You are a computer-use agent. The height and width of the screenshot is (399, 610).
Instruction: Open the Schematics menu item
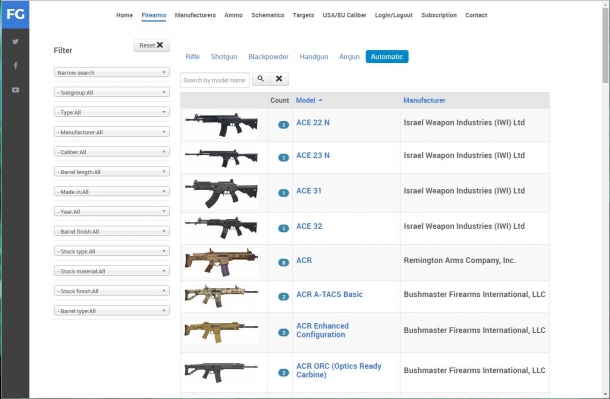coord(268,15)
